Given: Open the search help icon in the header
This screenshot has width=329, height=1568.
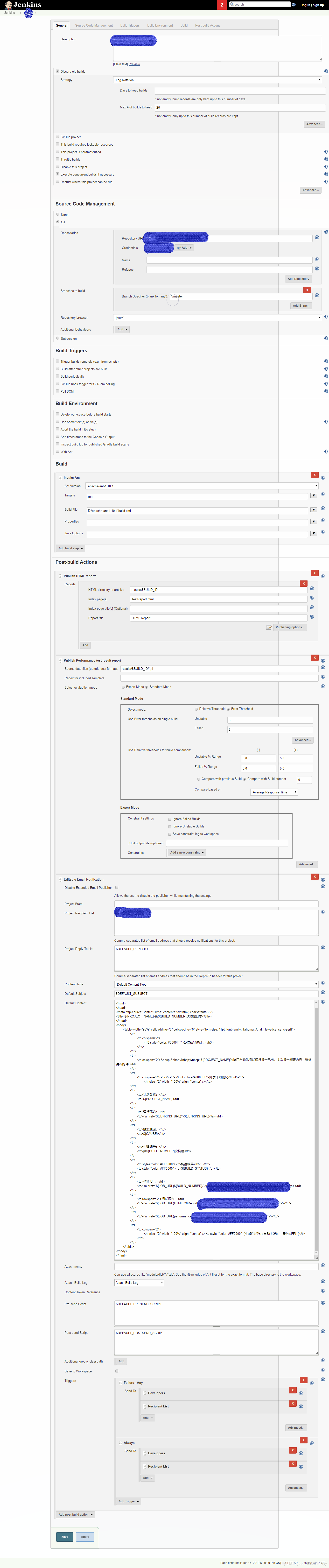Looking at the screenshot, I should tap(294, 4).
